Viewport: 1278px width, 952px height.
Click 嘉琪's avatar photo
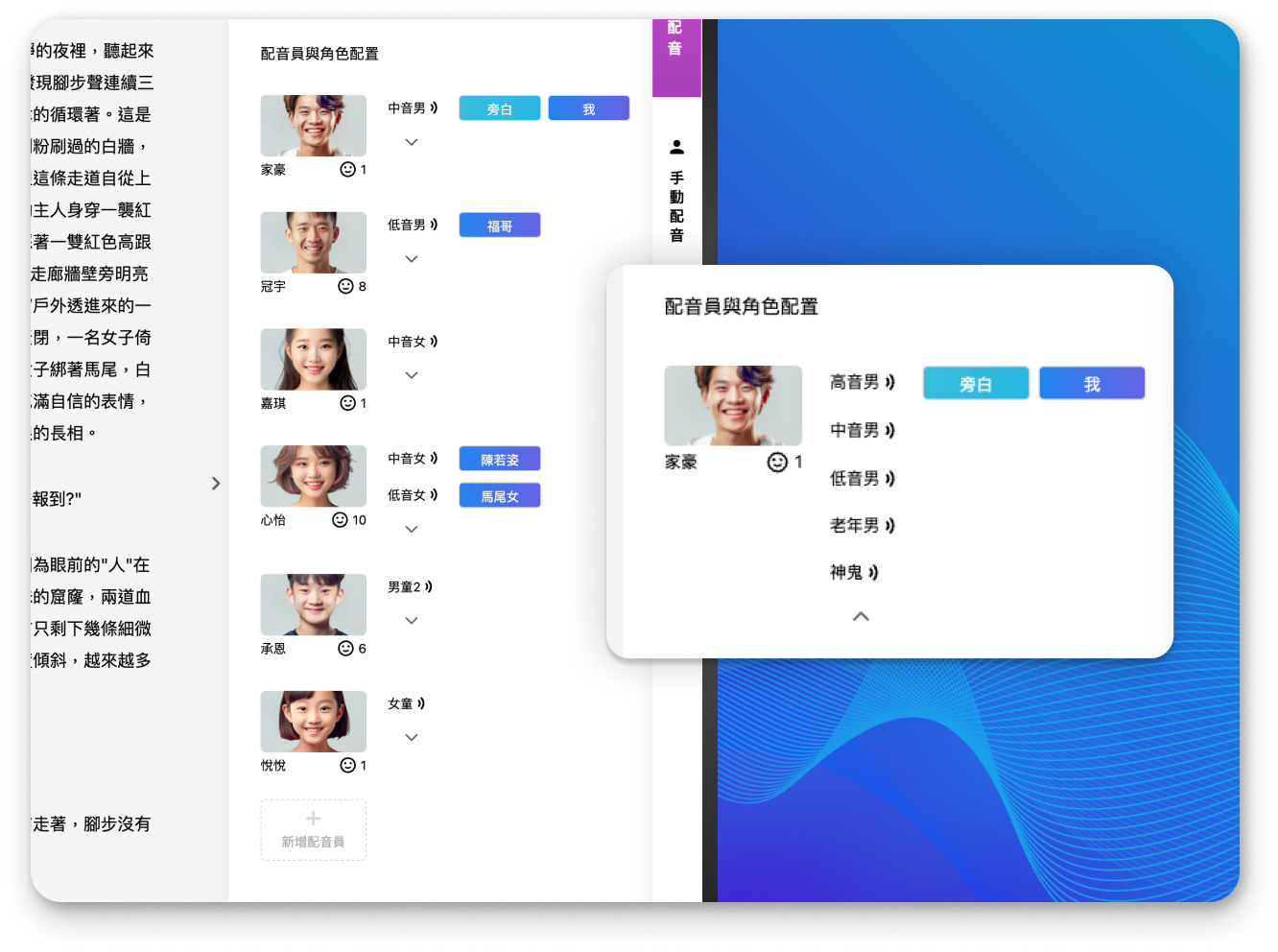(313, 359)
